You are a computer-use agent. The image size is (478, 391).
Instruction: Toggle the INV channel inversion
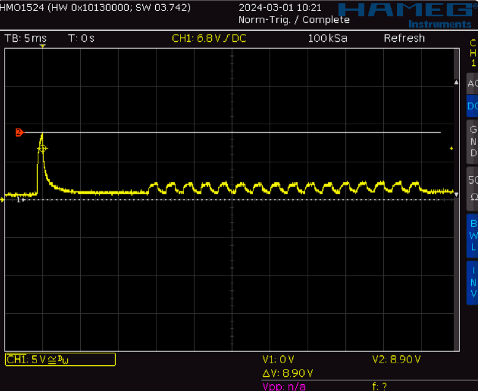coord(472,283)
